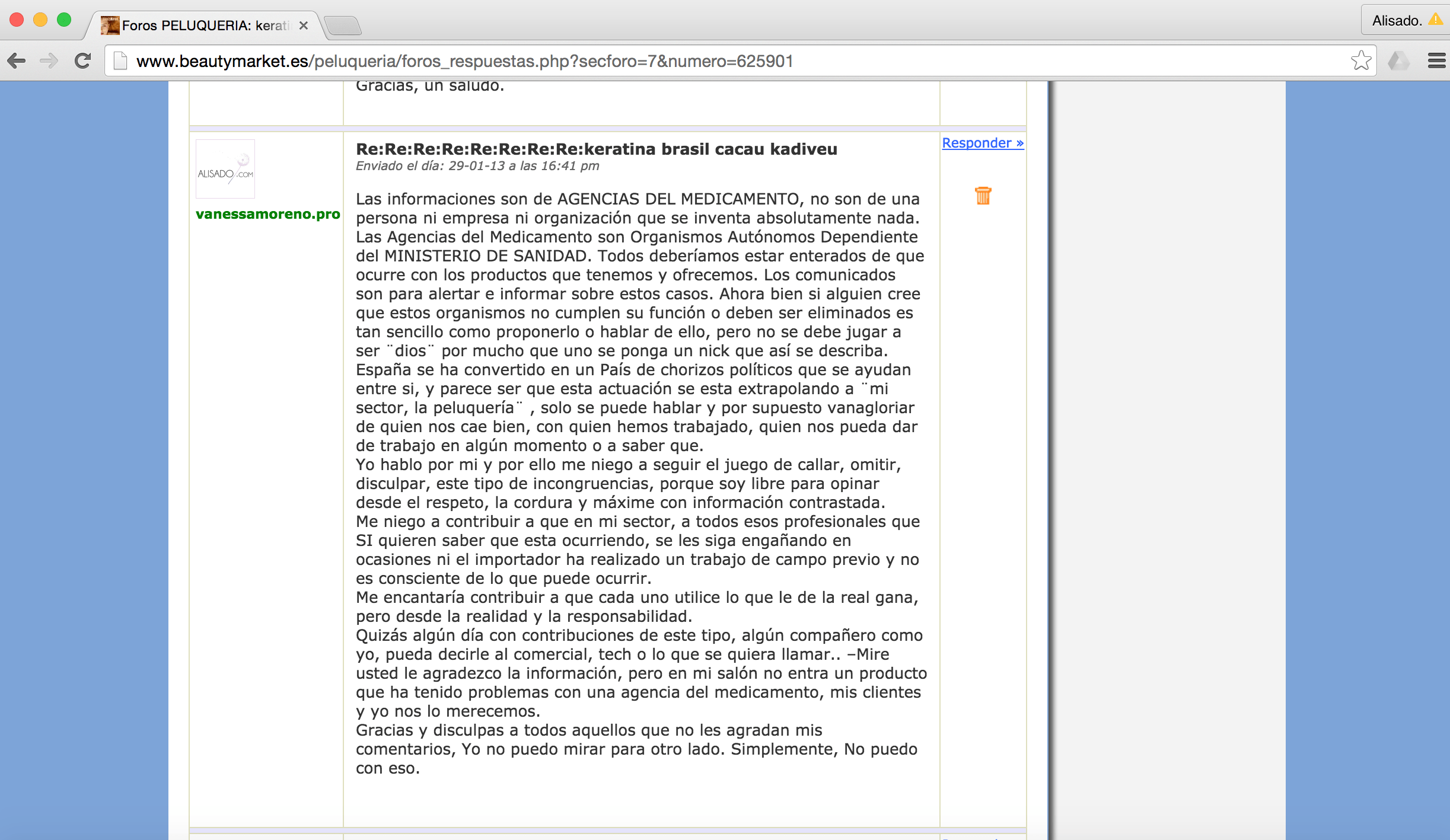
Task: Bookmark this page with the star
Action: point(1361,60)
